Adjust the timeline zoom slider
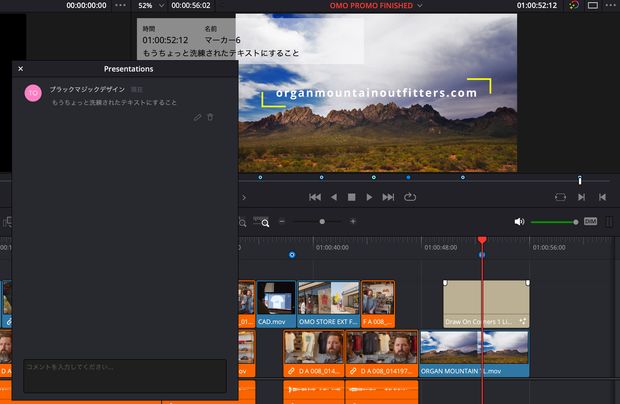This screenshot has width=620, height=404. pos(322,222)
